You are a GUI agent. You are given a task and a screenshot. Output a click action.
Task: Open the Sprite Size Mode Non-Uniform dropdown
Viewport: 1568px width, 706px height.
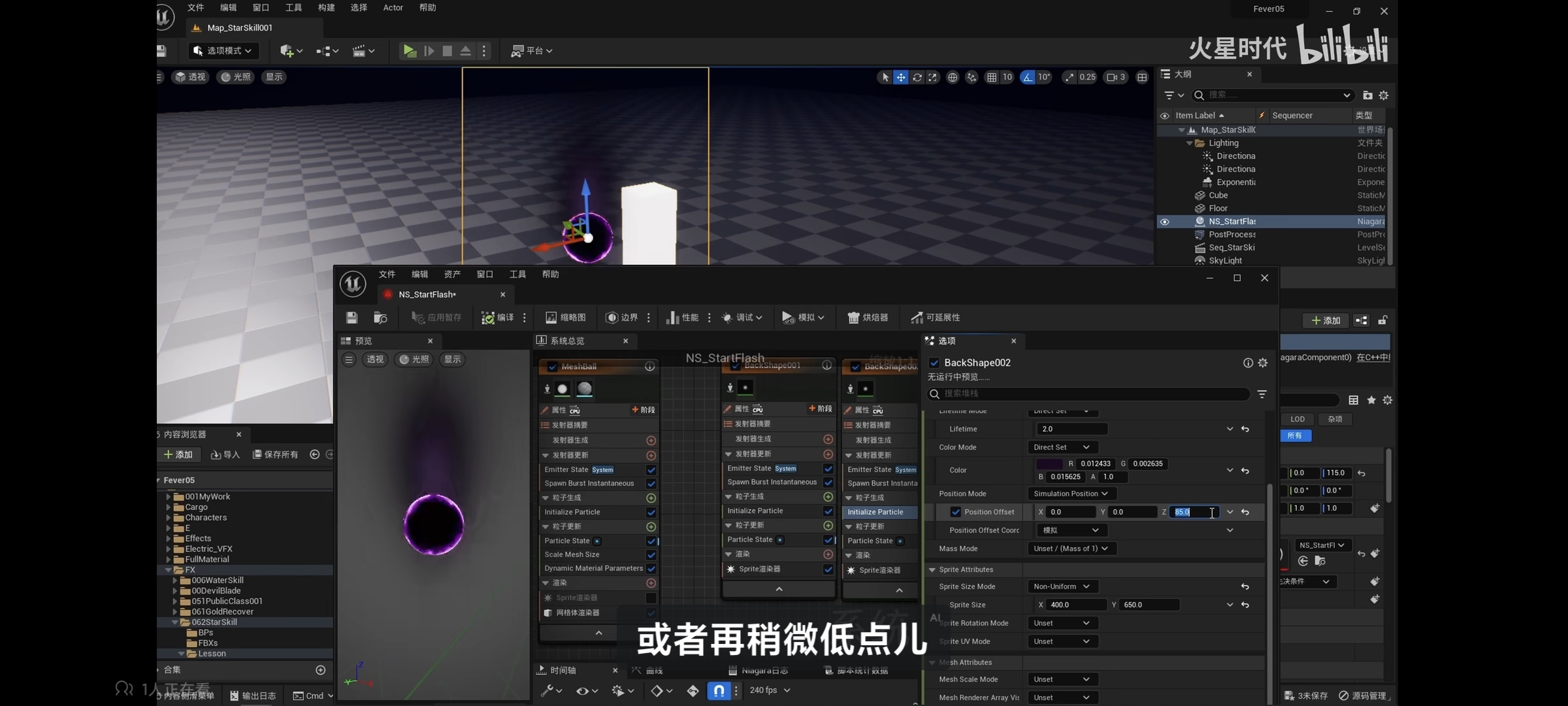(x=1062, y=586)
